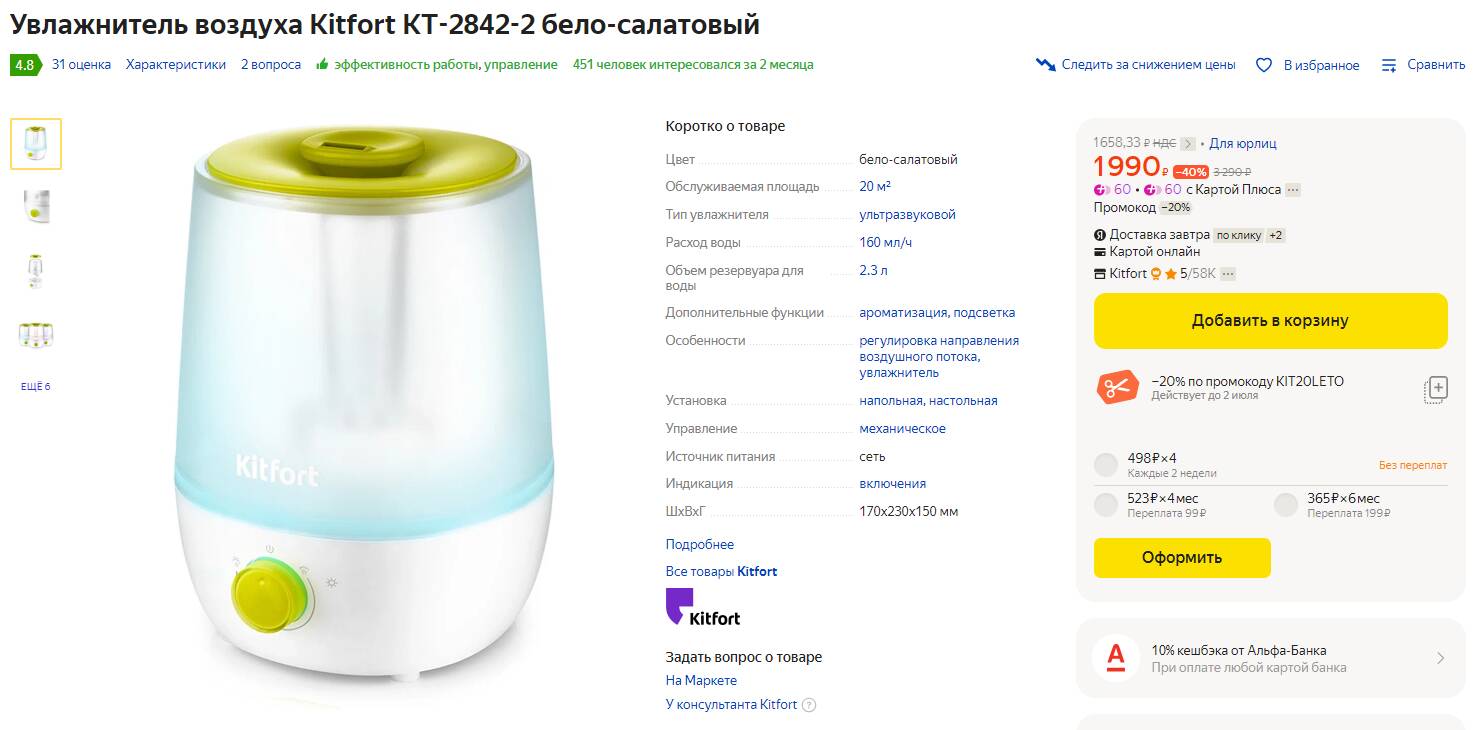Click the compare icon next to Сравнить
The height and width of the screenshot is (730, 1483).
(x=1389, y=65)
